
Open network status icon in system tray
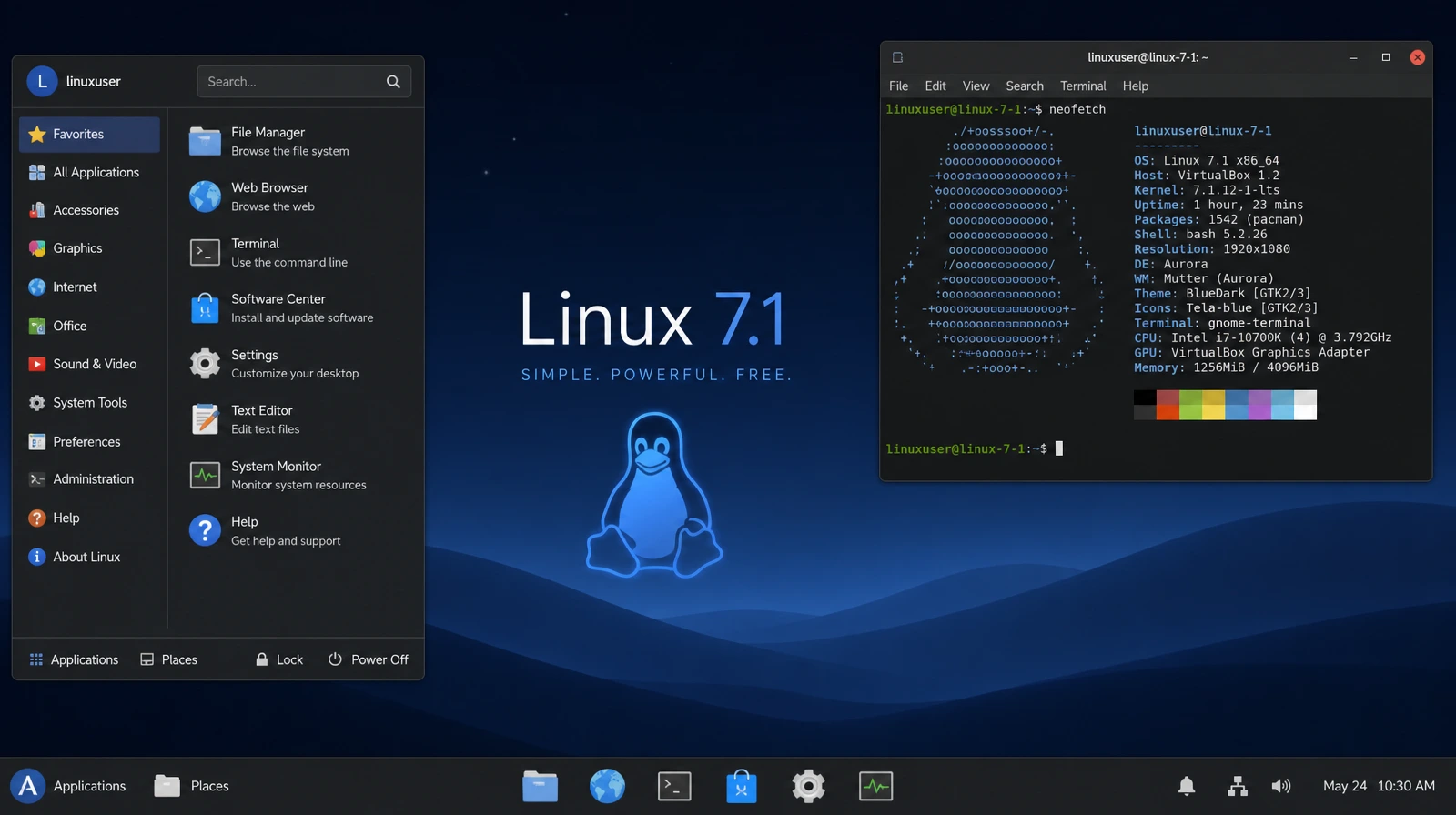tap(1237, 786)
